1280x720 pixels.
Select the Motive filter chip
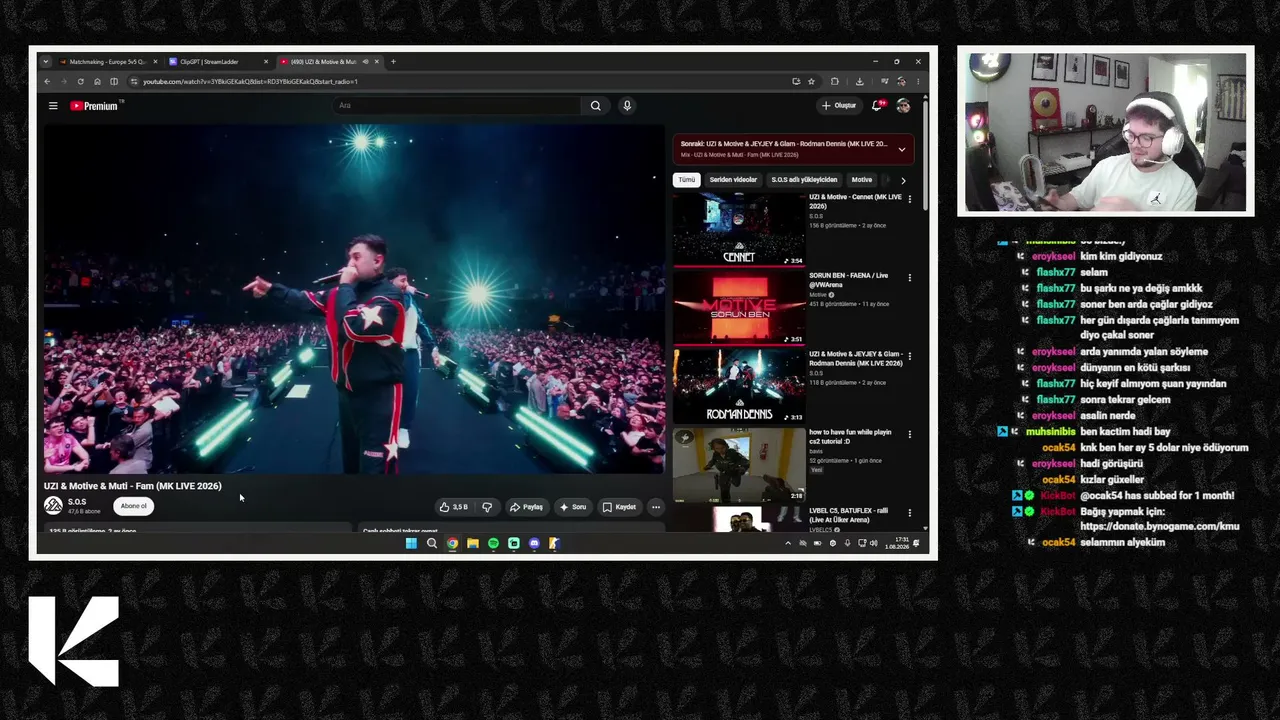click(x=861, y=180)
